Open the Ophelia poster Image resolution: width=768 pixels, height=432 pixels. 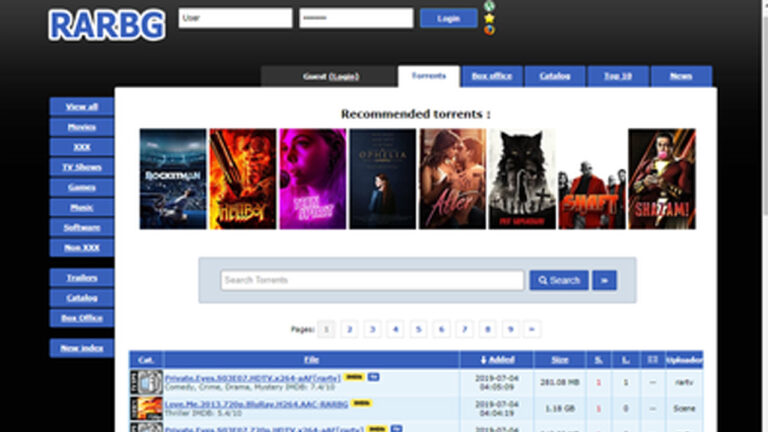tap(383, 179)
